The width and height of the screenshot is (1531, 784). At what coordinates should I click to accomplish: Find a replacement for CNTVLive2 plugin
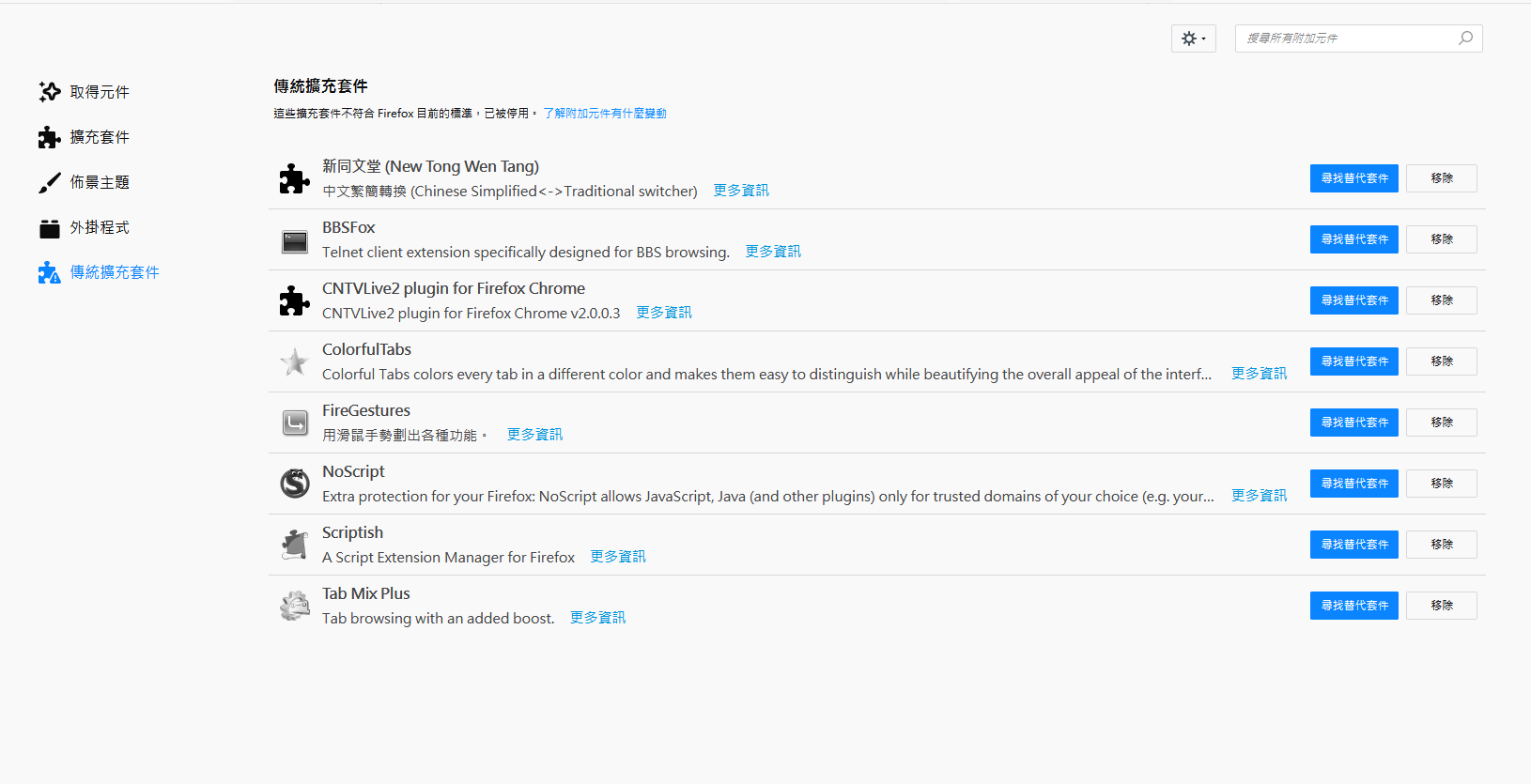(1354, 300)
